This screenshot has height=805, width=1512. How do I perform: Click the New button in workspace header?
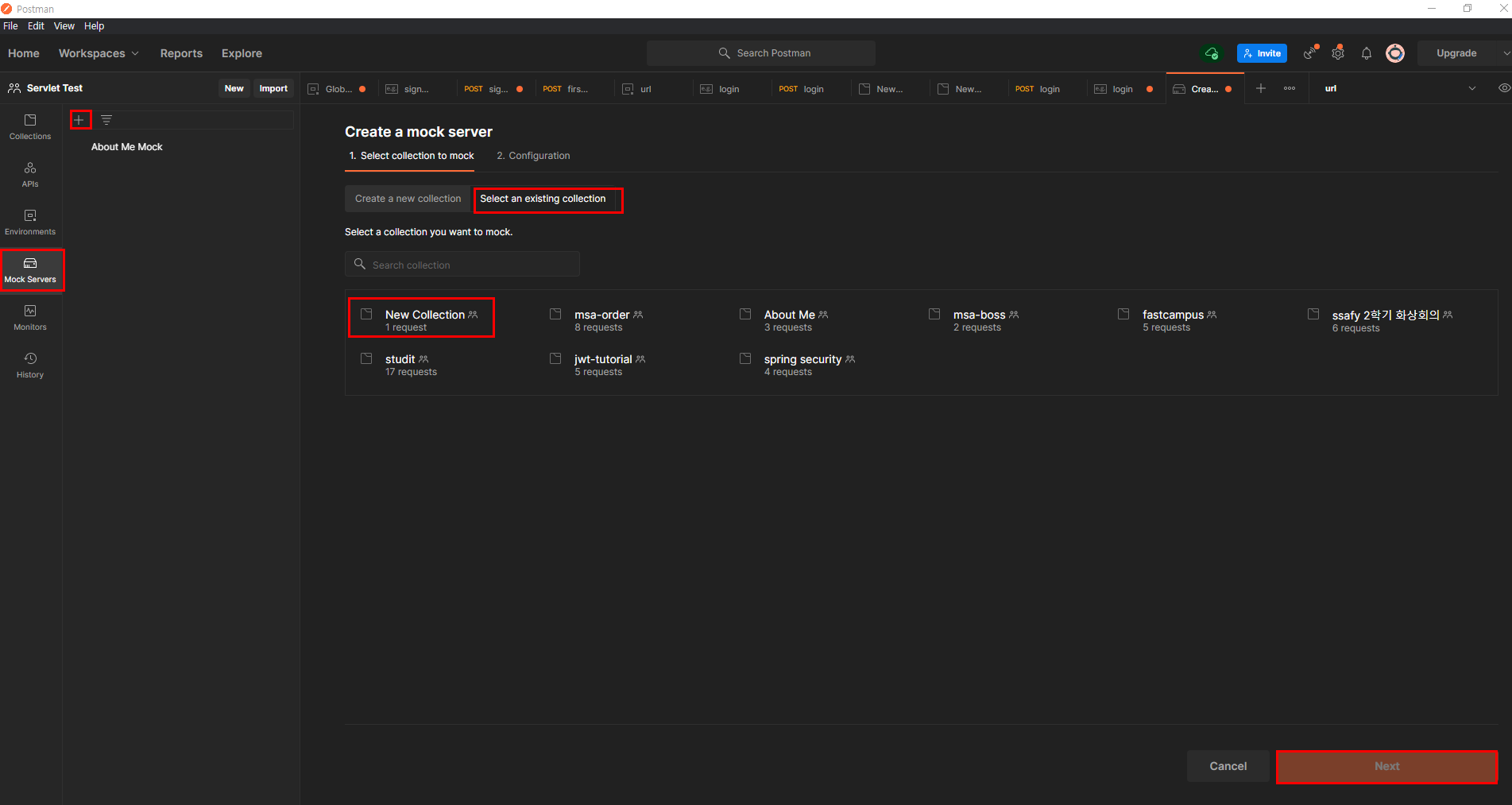tap(234, 88)
